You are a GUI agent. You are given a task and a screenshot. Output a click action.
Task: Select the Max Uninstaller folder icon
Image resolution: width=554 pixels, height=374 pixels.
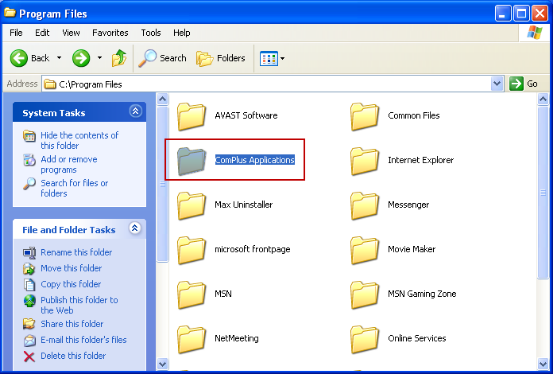click(191, 205)
